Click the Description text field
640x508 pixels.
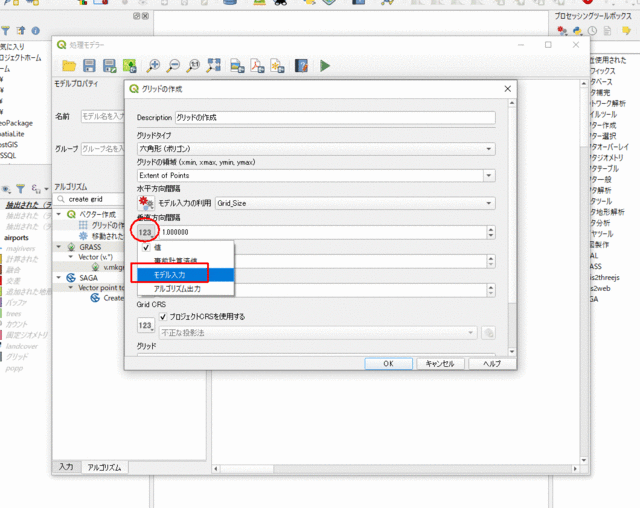[x=335, y=118]
